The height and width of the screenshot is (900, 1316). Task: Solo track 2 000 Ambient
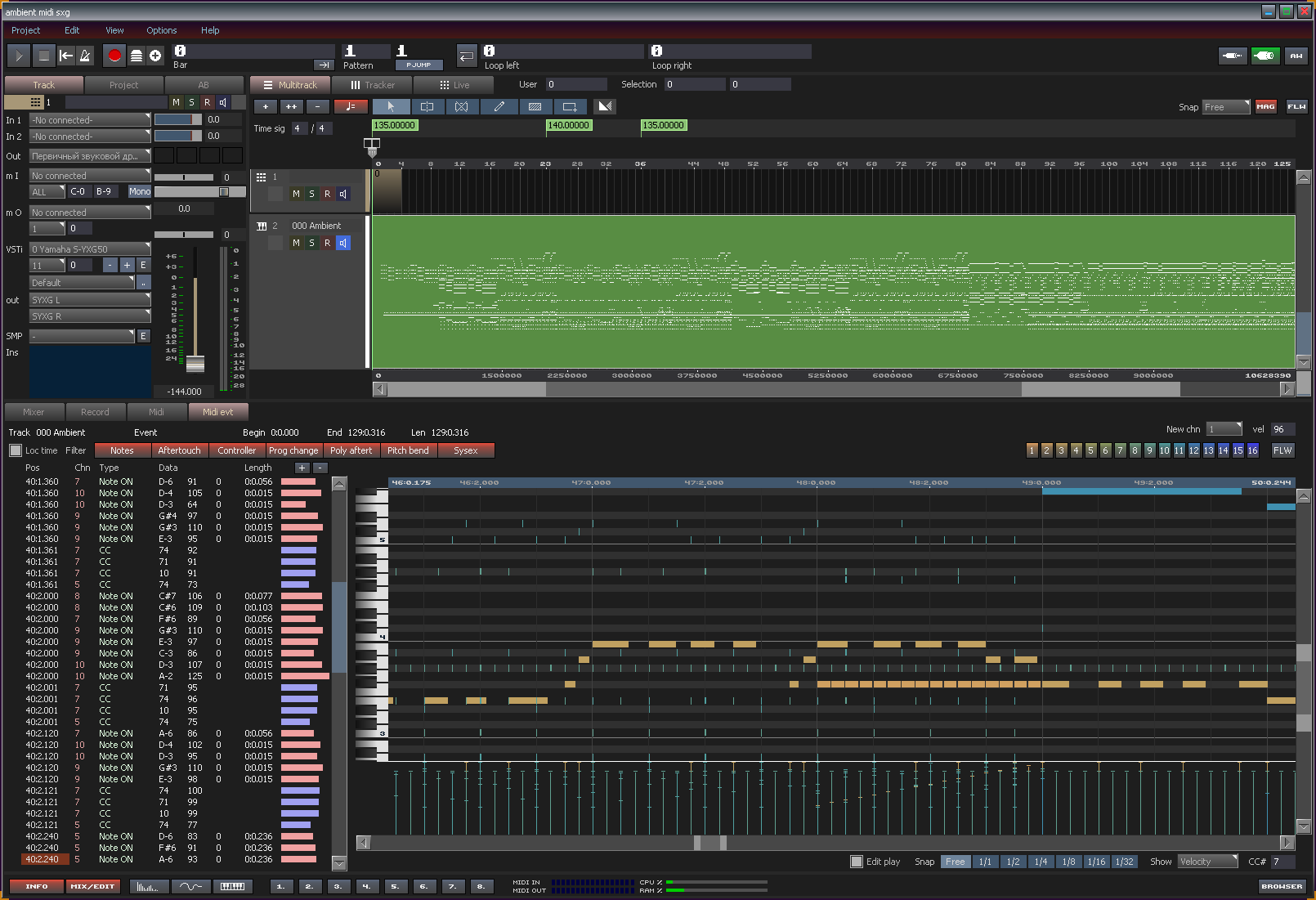[x=311, y=243]
